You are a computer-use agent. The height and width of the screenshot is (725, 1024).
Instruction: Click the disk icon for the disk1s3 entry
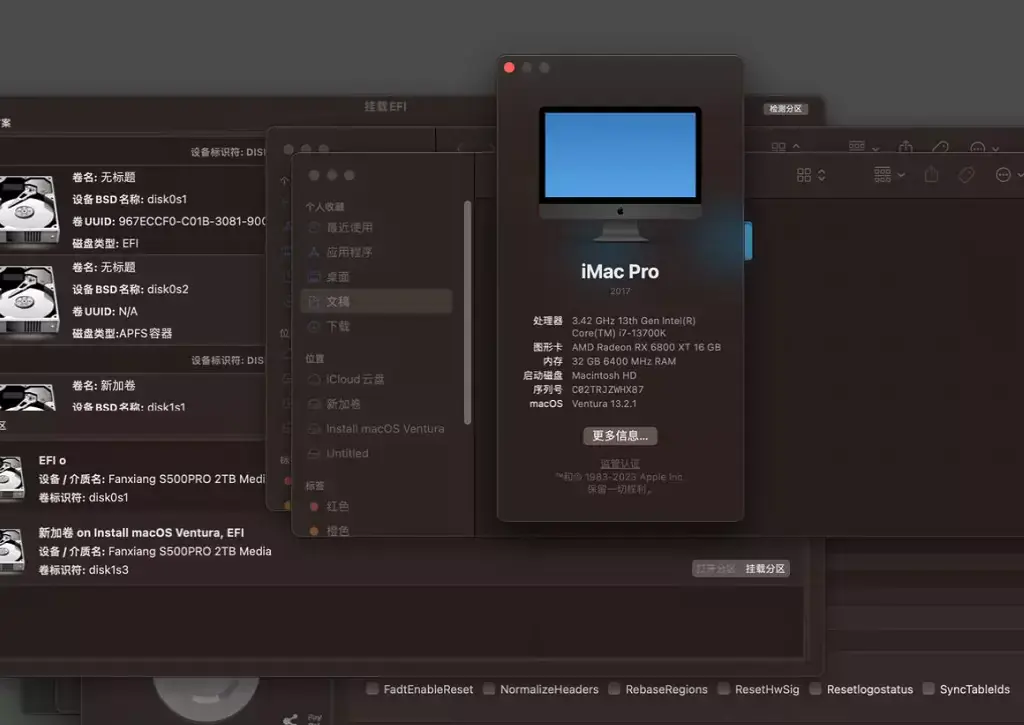(x=12, y=552)
